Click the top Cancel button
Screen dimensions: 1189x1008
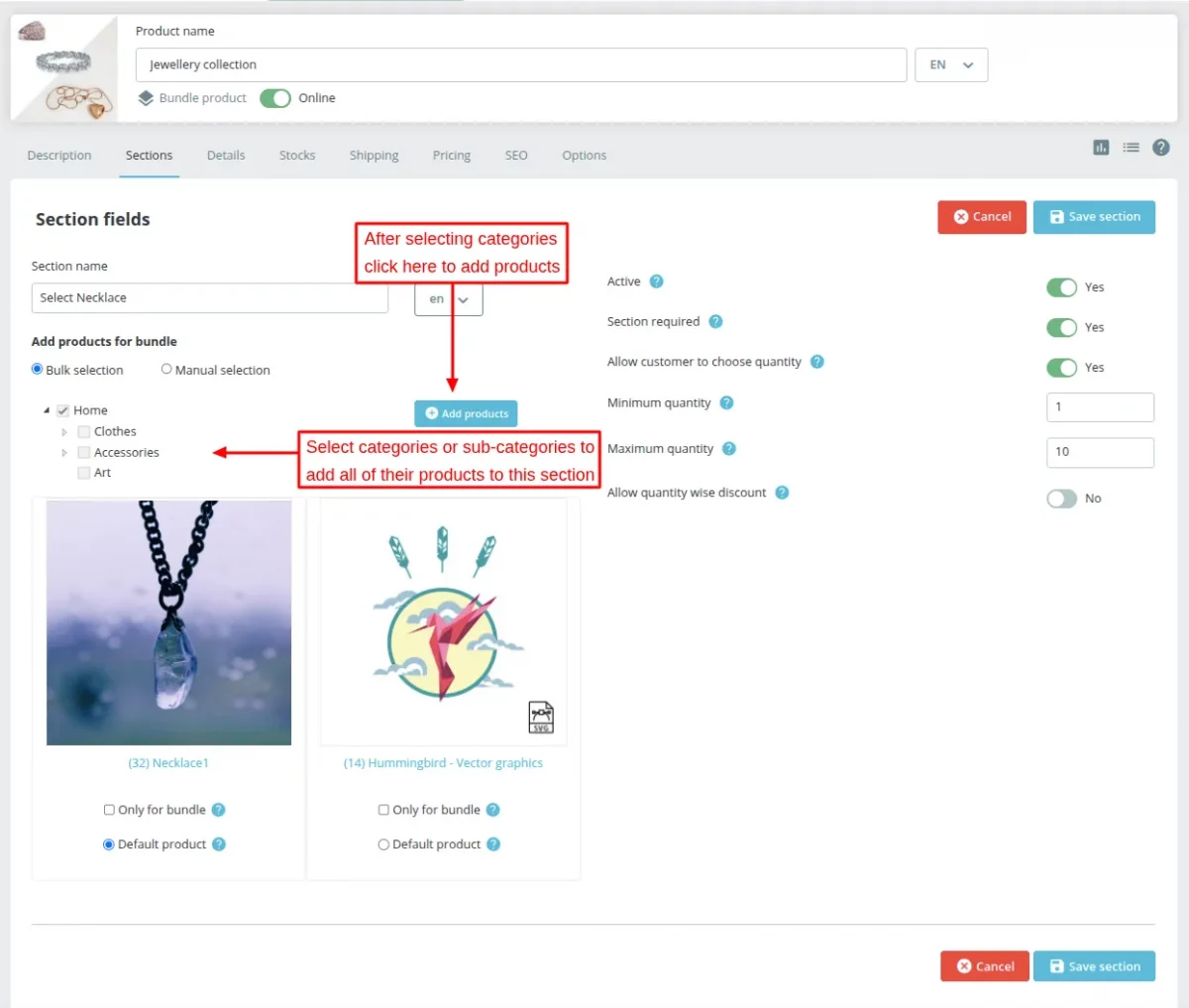[982, 217]
